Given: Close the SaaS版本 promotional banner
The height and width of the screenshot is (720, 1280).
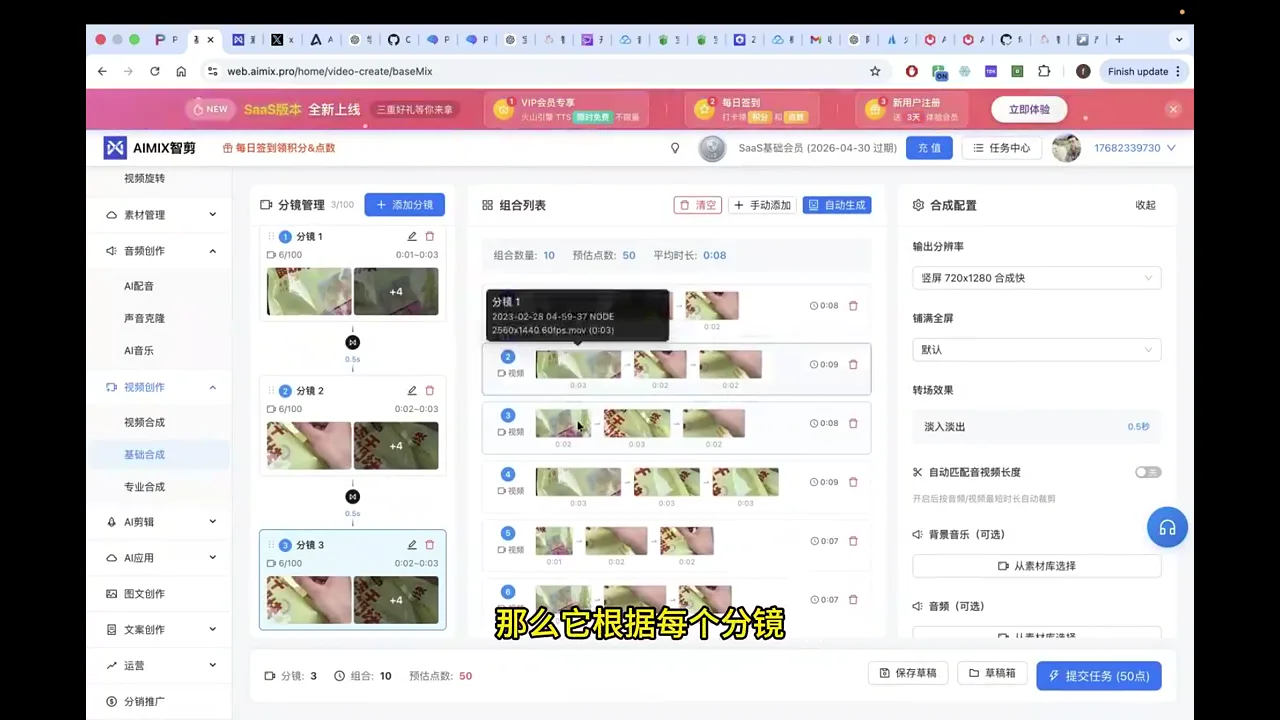Looking at the screenshot, I should point(1173,109).
